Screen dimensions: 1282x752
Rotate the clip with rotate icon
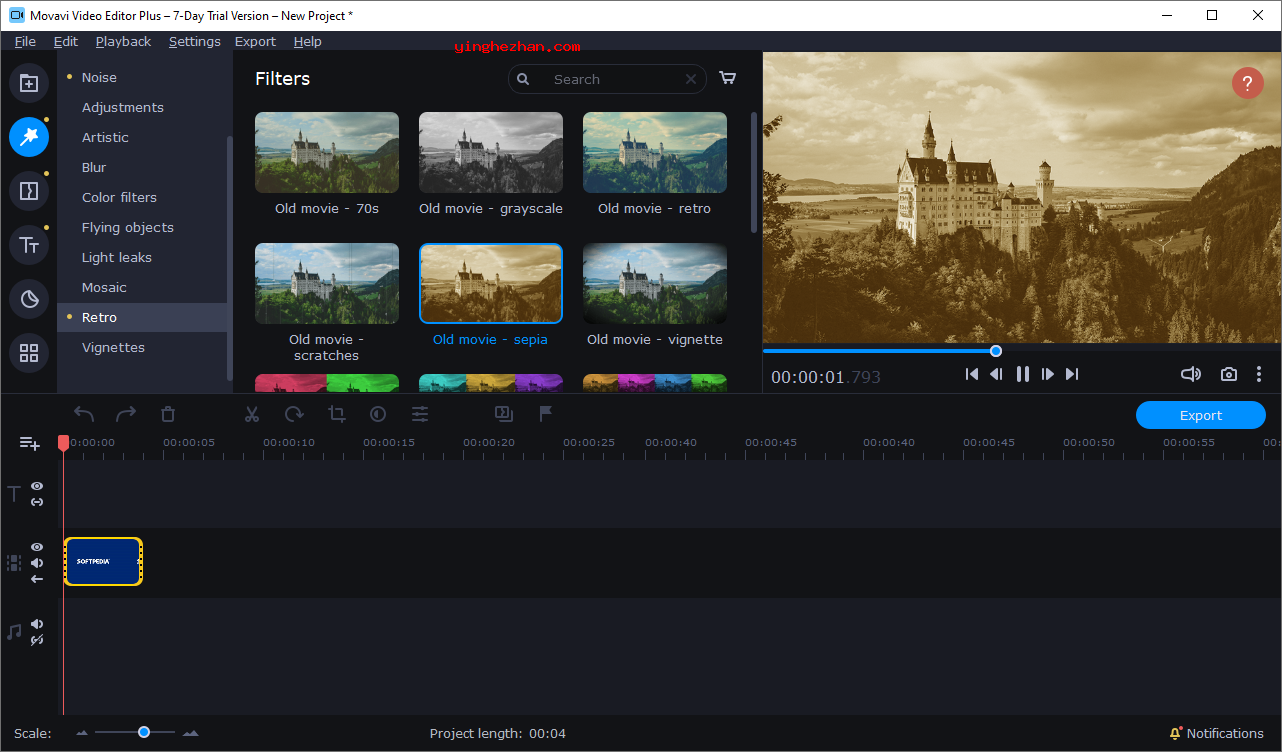294,414
